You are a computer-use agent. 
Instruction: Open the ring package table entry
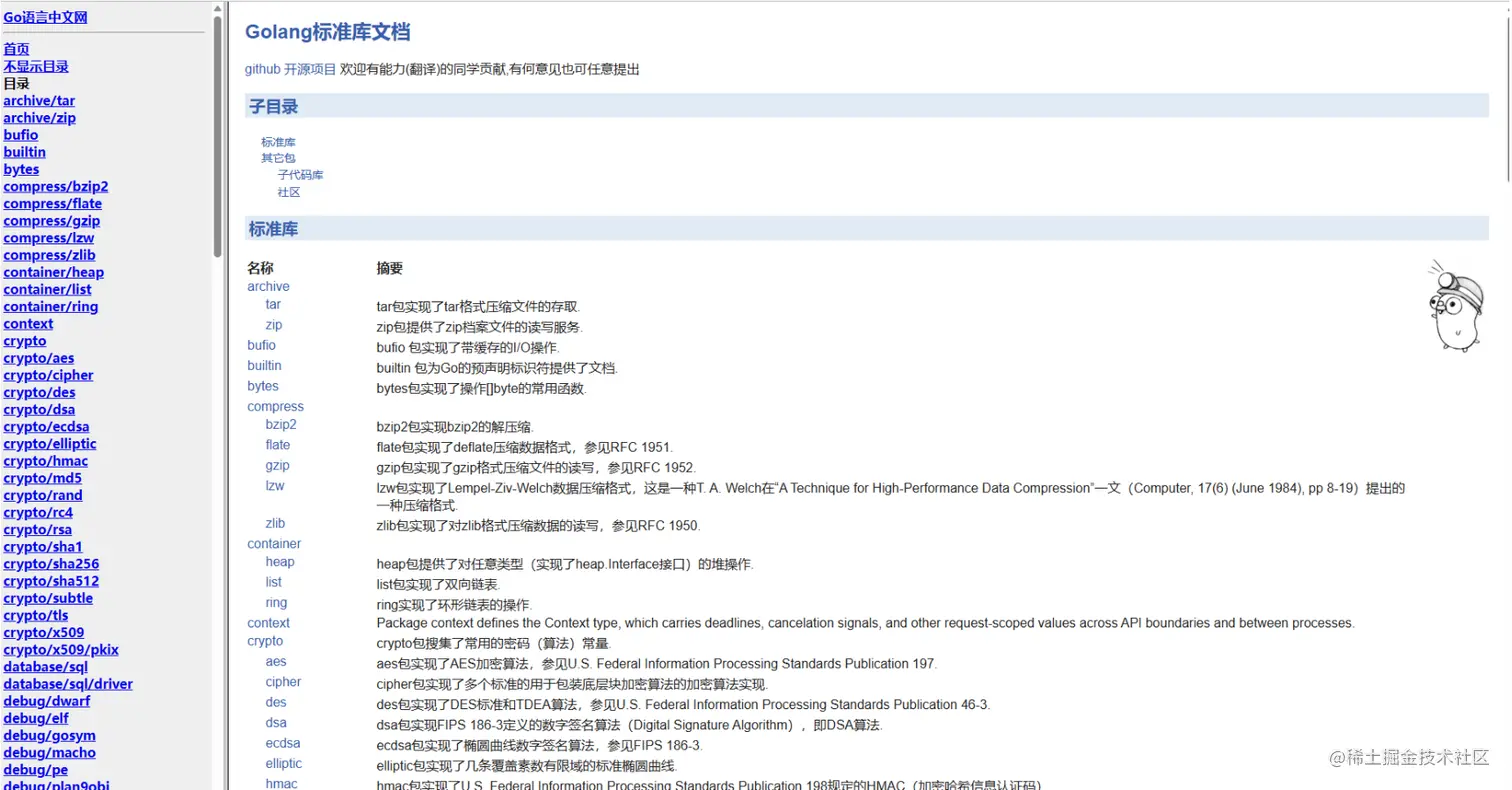pos(276,602)
